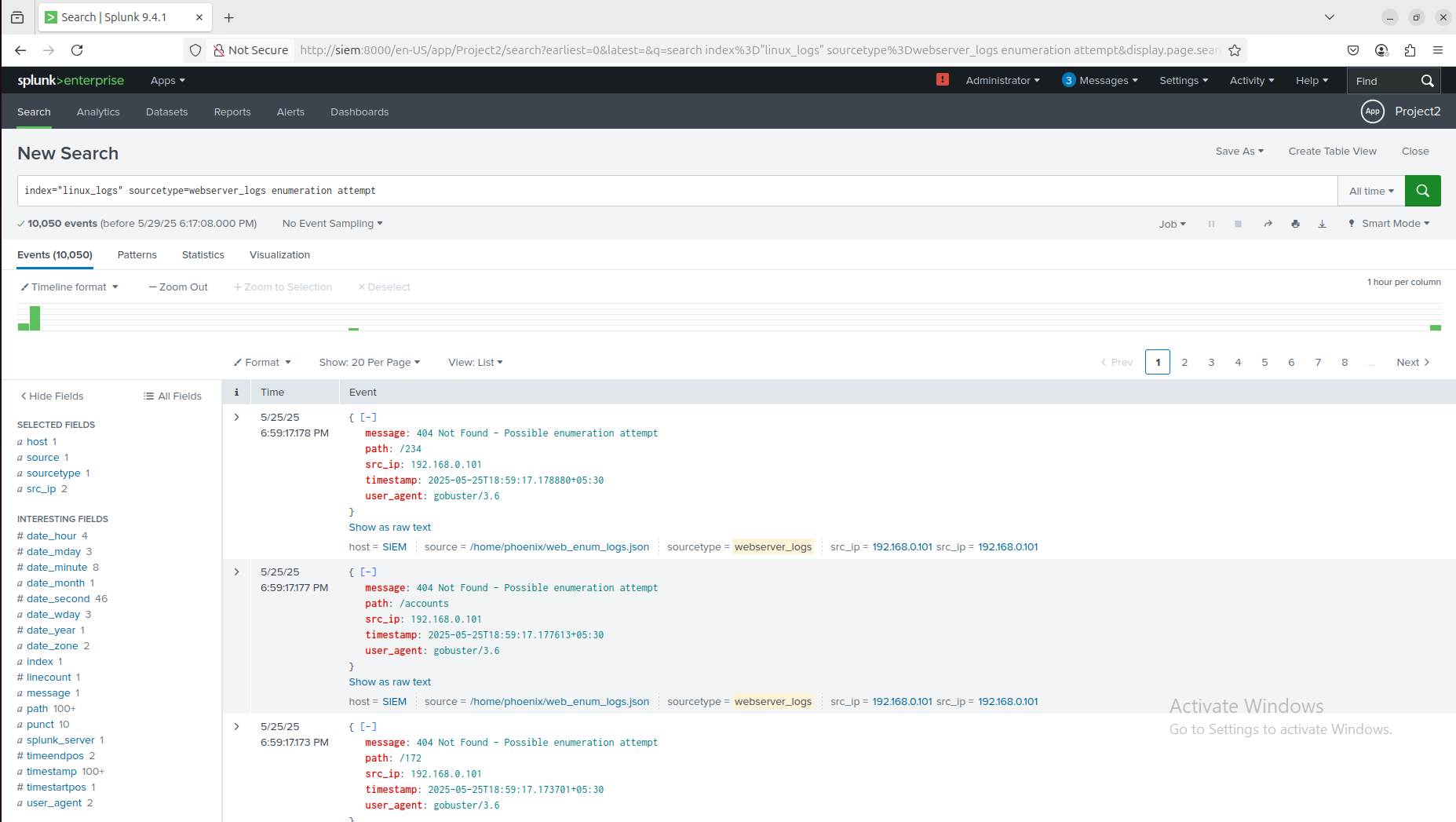Open the Apps dropdown menu

pos(168,81)
